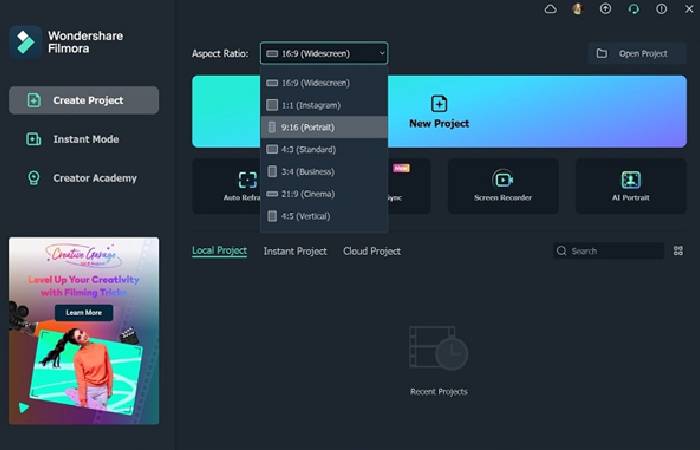Select 9:16 (Portrait) aspect ratio
Viewport: 700px width, 450px height.
pos(324,127)
